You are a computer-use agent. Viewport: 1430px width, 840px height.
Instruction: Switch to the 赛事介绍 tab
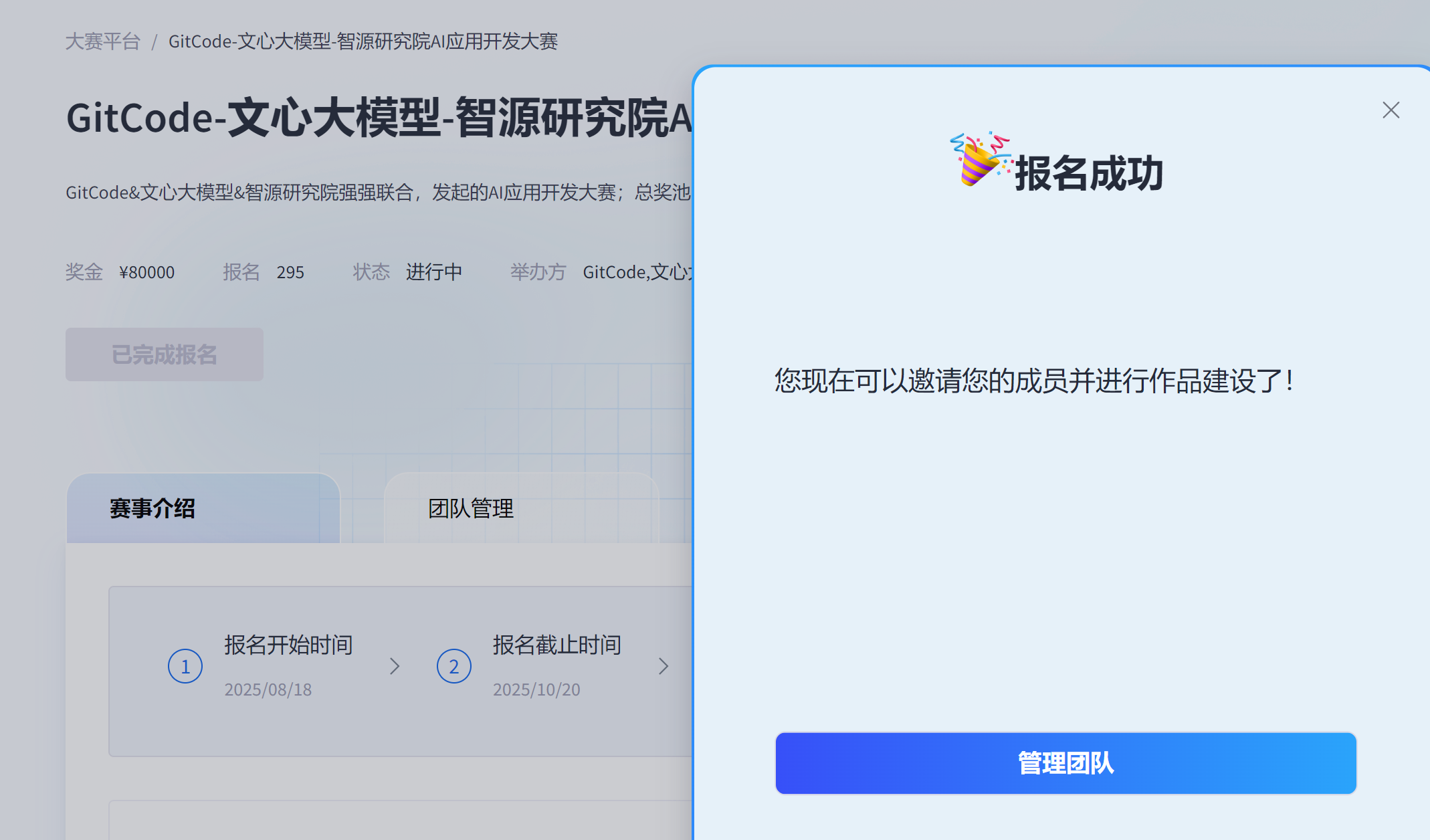[x=152, y=508]
